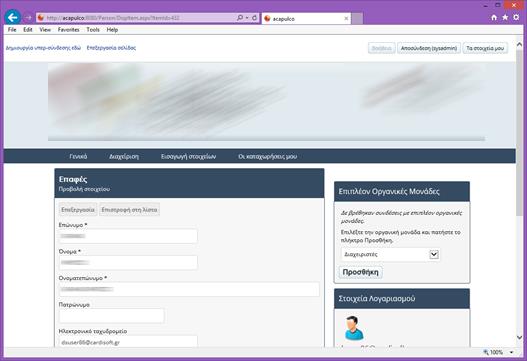
Task: Click the browser Forward arrow button
Action: coord(29,18)
